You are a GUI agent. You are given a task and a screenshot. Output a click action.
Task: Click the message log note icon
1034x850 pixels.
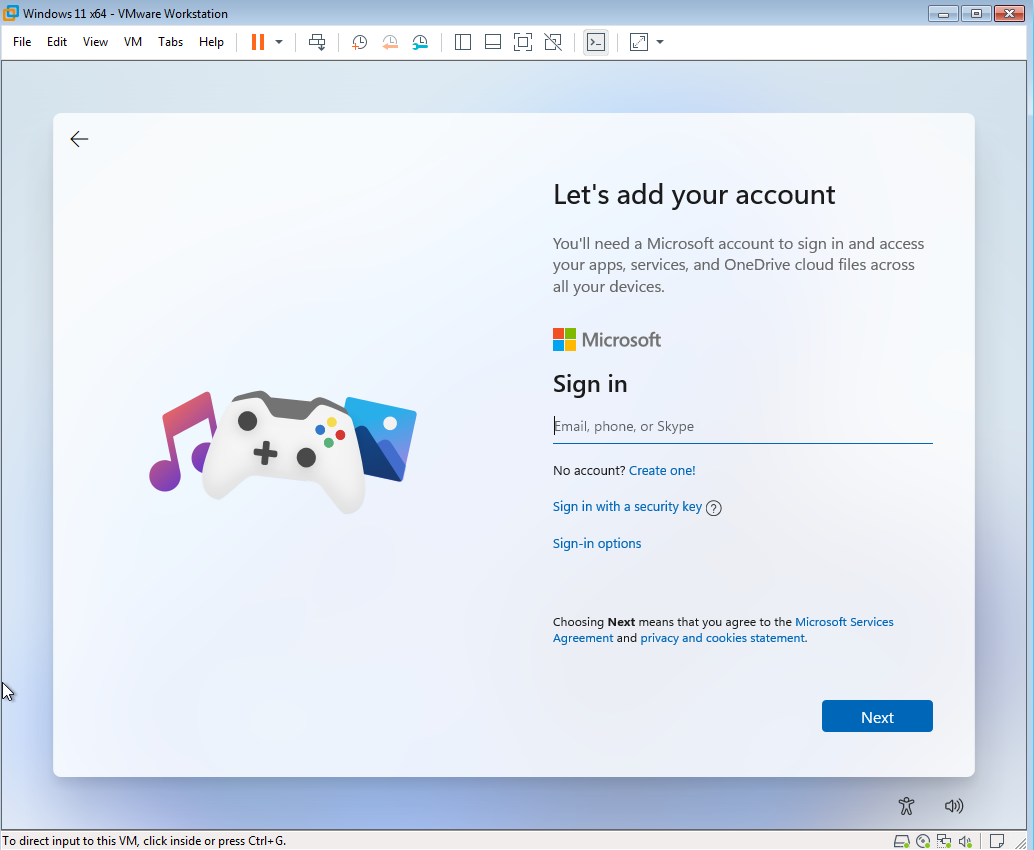(x=997, y=841)
